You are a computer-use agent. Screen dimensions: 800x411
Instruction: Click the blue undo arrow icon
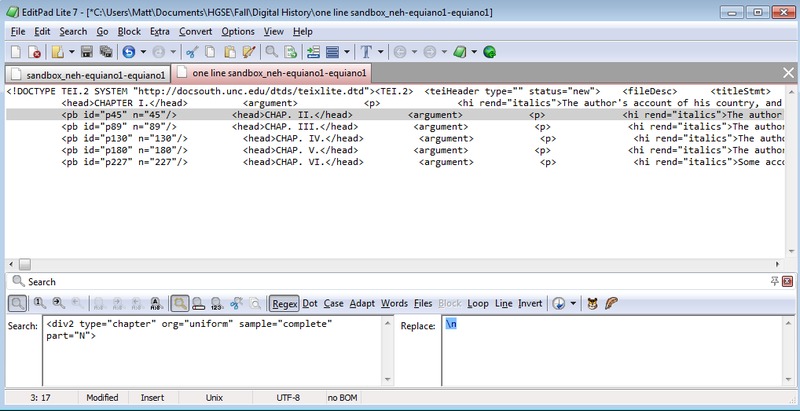129,52
